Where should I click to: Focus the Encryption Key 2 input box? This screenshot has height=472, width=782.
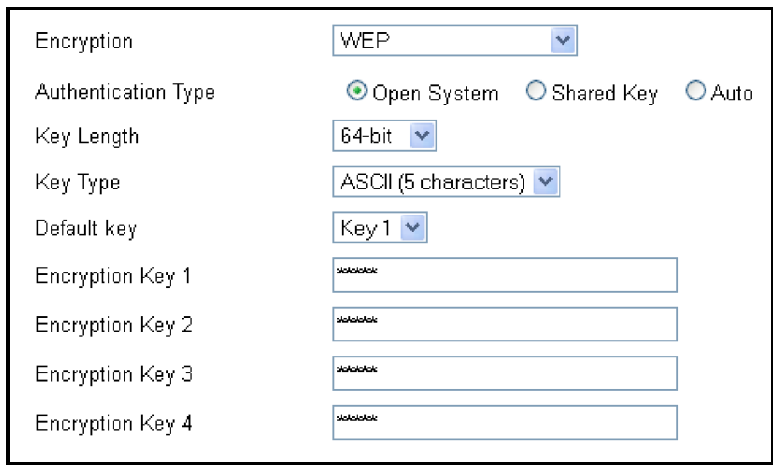[x=504, y=324]
